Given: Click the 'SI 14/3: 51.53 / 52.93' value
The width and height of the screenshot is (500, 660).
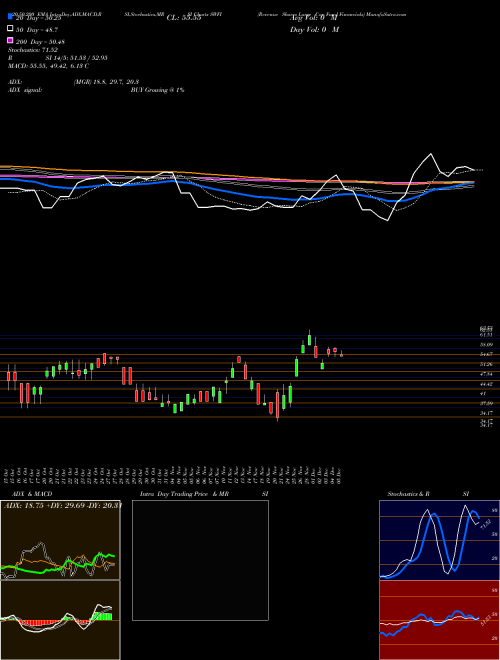Looking at the screenshot, I should [x=76, y=58].
